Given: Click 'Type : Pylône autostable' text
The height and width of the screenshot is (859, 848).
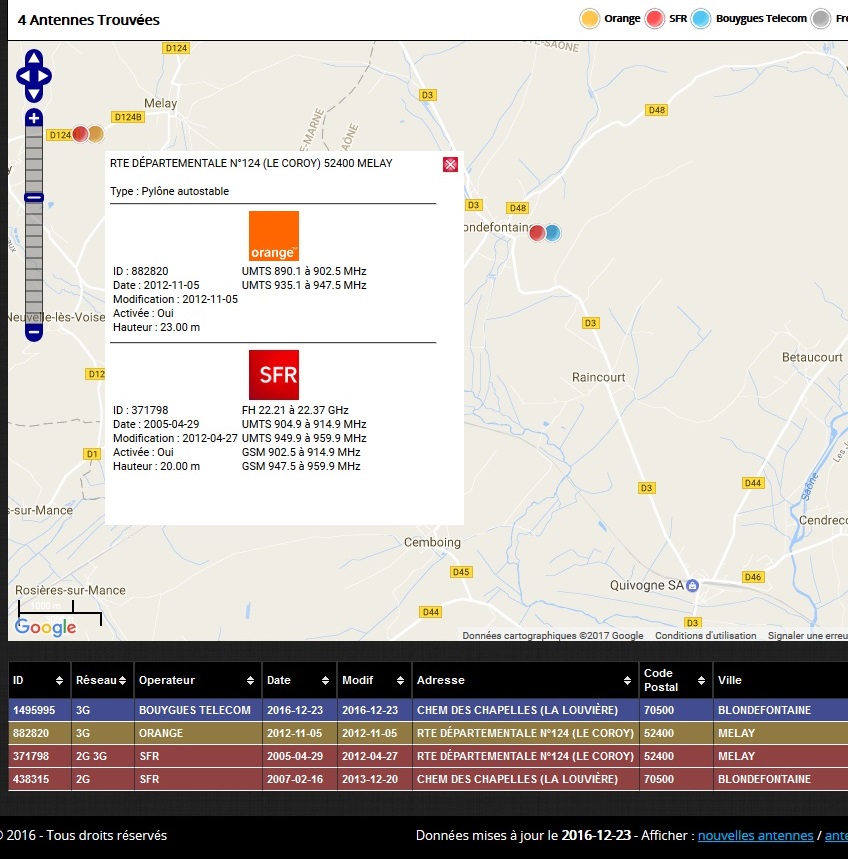Looking at the screenshot, I should click(169, 191).
